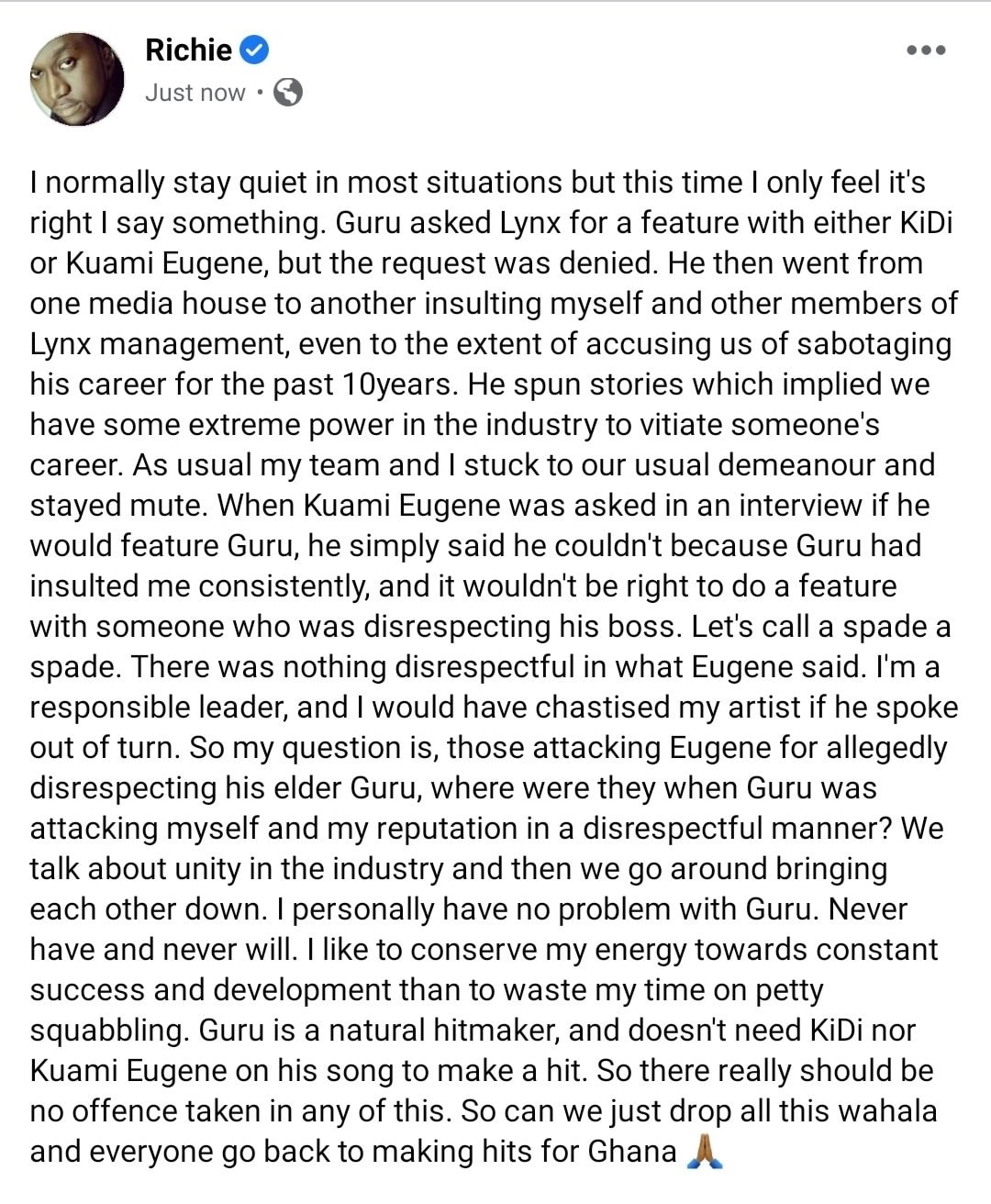Open Richie's profile picture
The width and height of the screenshot is (991, 1204).
coord(77,79)
